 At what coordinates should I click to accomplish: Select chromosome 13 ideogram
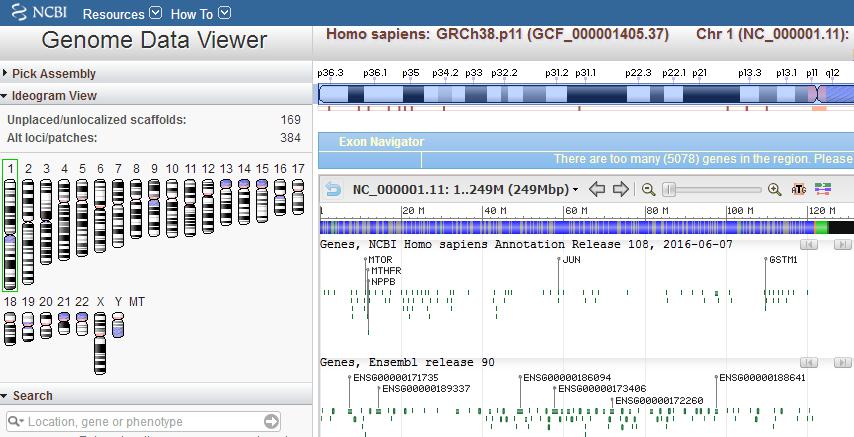coord(226,202)
